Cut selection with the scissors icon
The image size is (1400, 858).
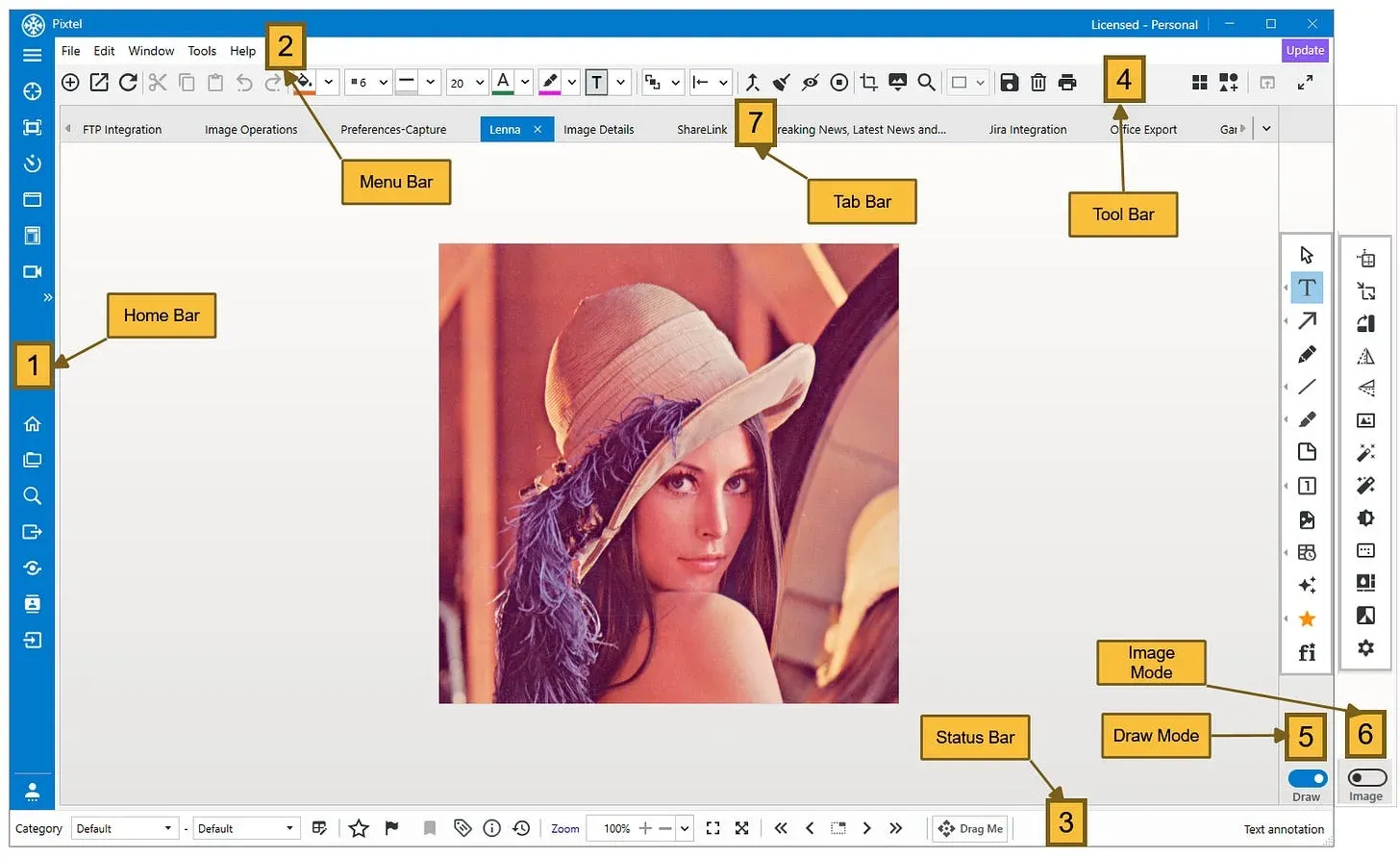click(158, 83)
